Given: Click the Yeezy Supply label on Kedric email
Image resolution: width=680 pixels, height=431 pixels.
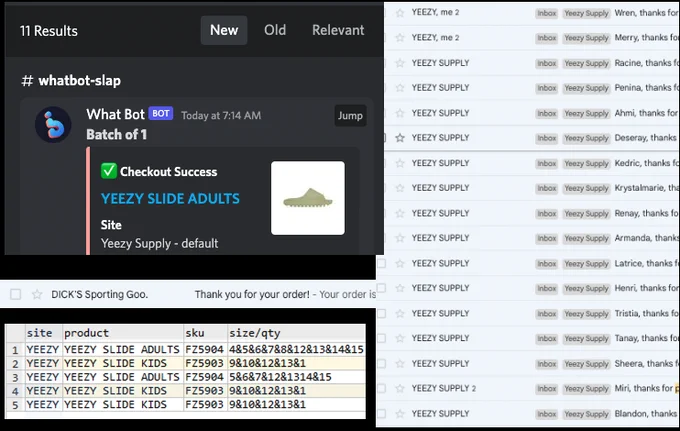Looking at the screenshot, I should click(586, 163).
